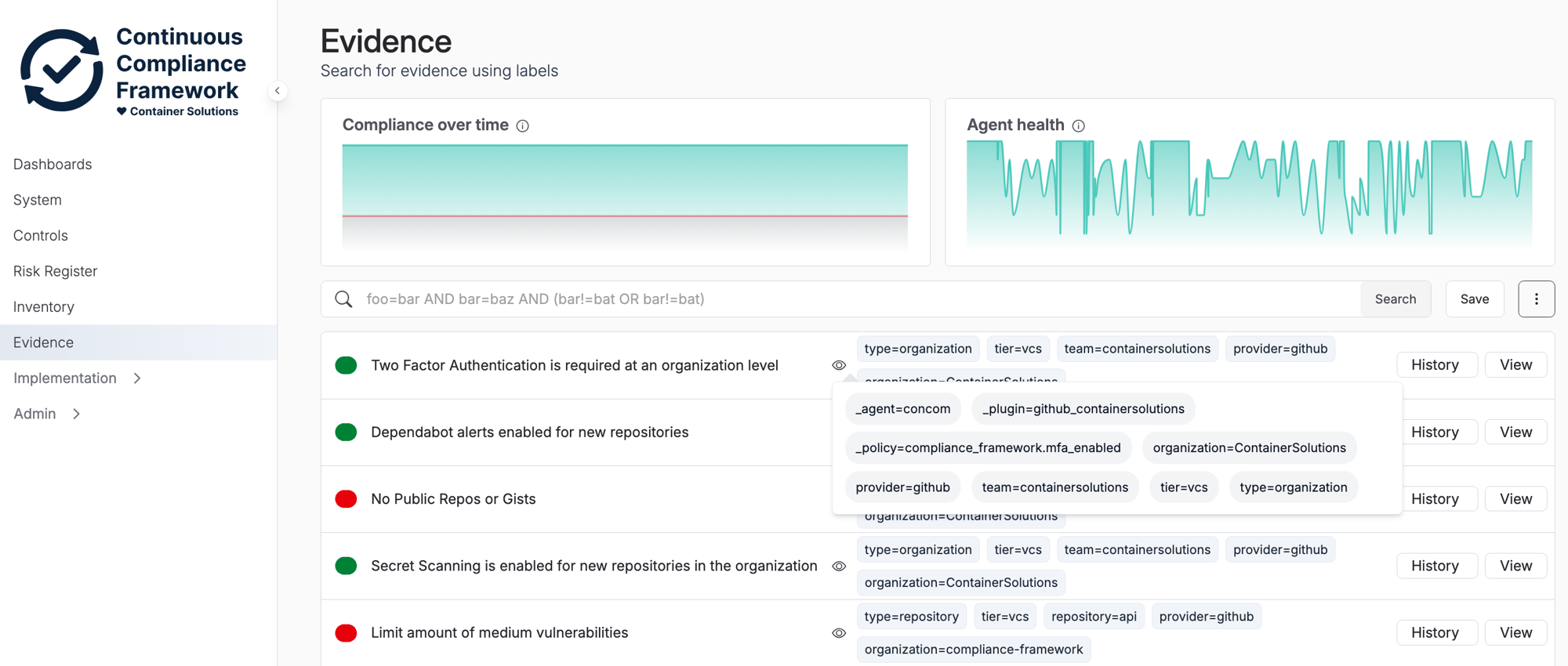Click the repository=api tag

coord(1094,617)
